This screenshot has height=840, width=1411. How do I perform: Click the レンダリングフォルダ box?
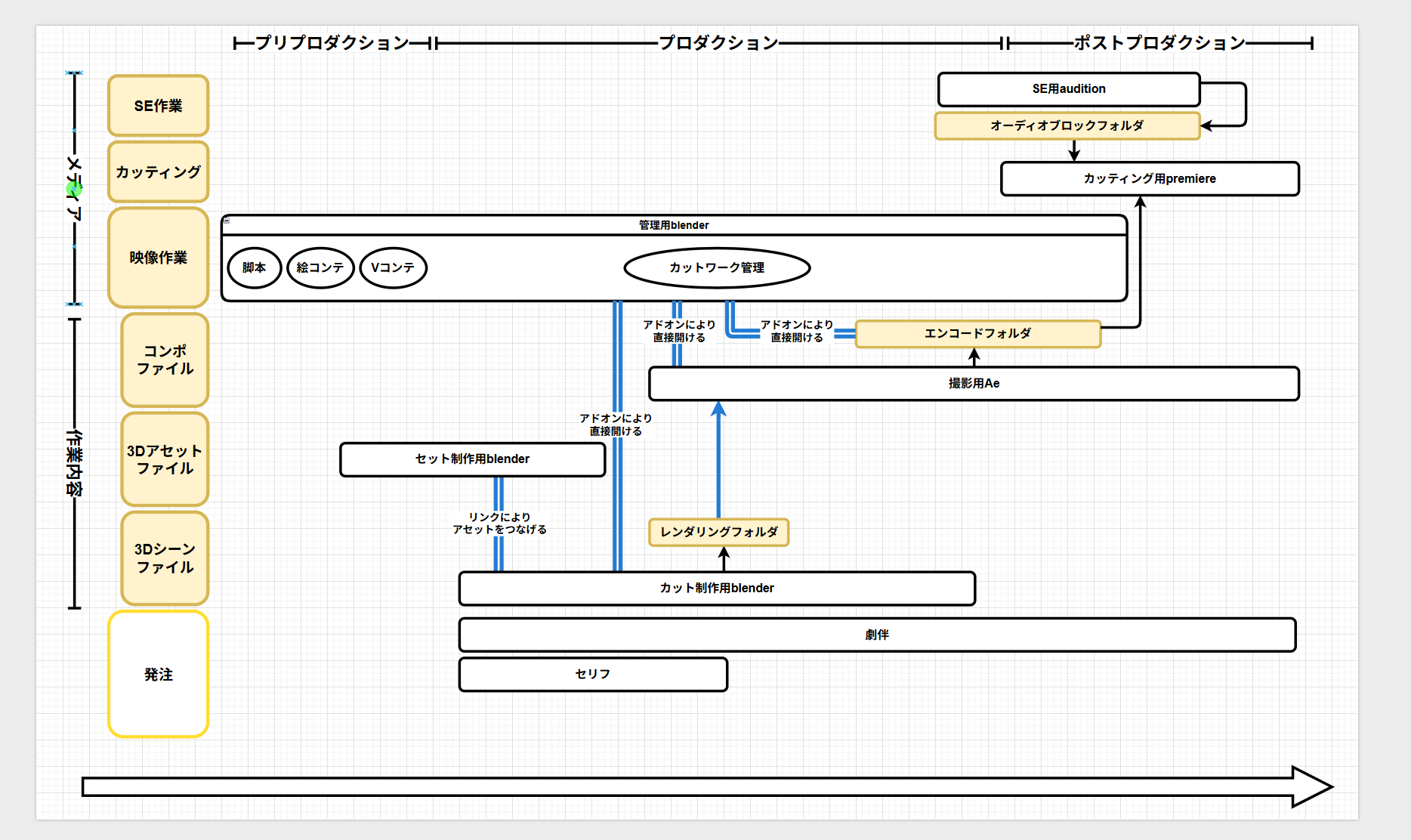(719, 532)
